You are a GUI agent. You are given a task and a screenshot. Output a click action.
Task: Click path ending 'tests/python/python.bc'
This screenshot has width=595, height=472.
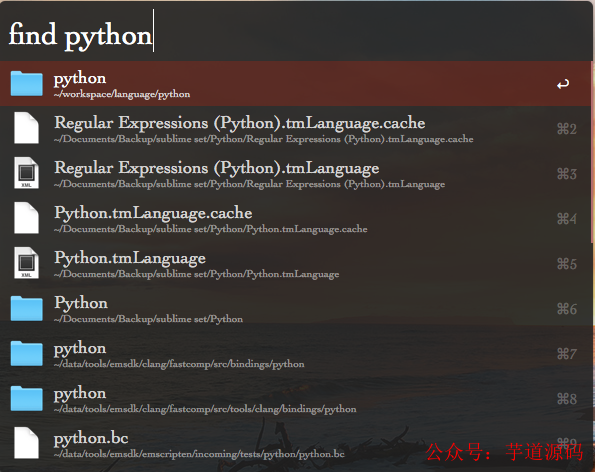pyautogui.click(x=199, y=454)
